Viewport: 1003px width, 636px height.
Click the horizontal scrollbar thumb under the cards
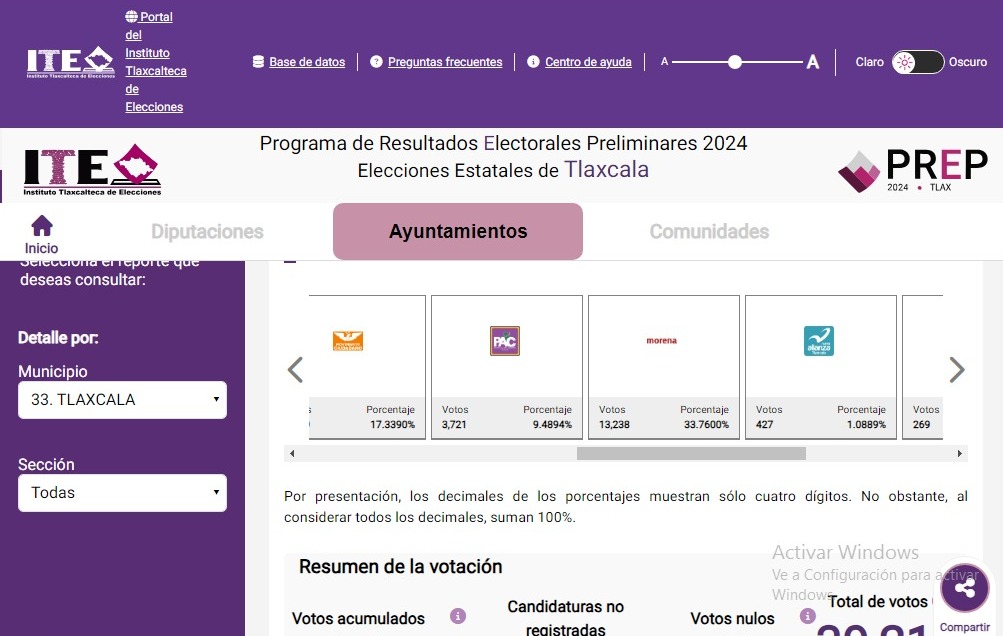click(691, 454)
